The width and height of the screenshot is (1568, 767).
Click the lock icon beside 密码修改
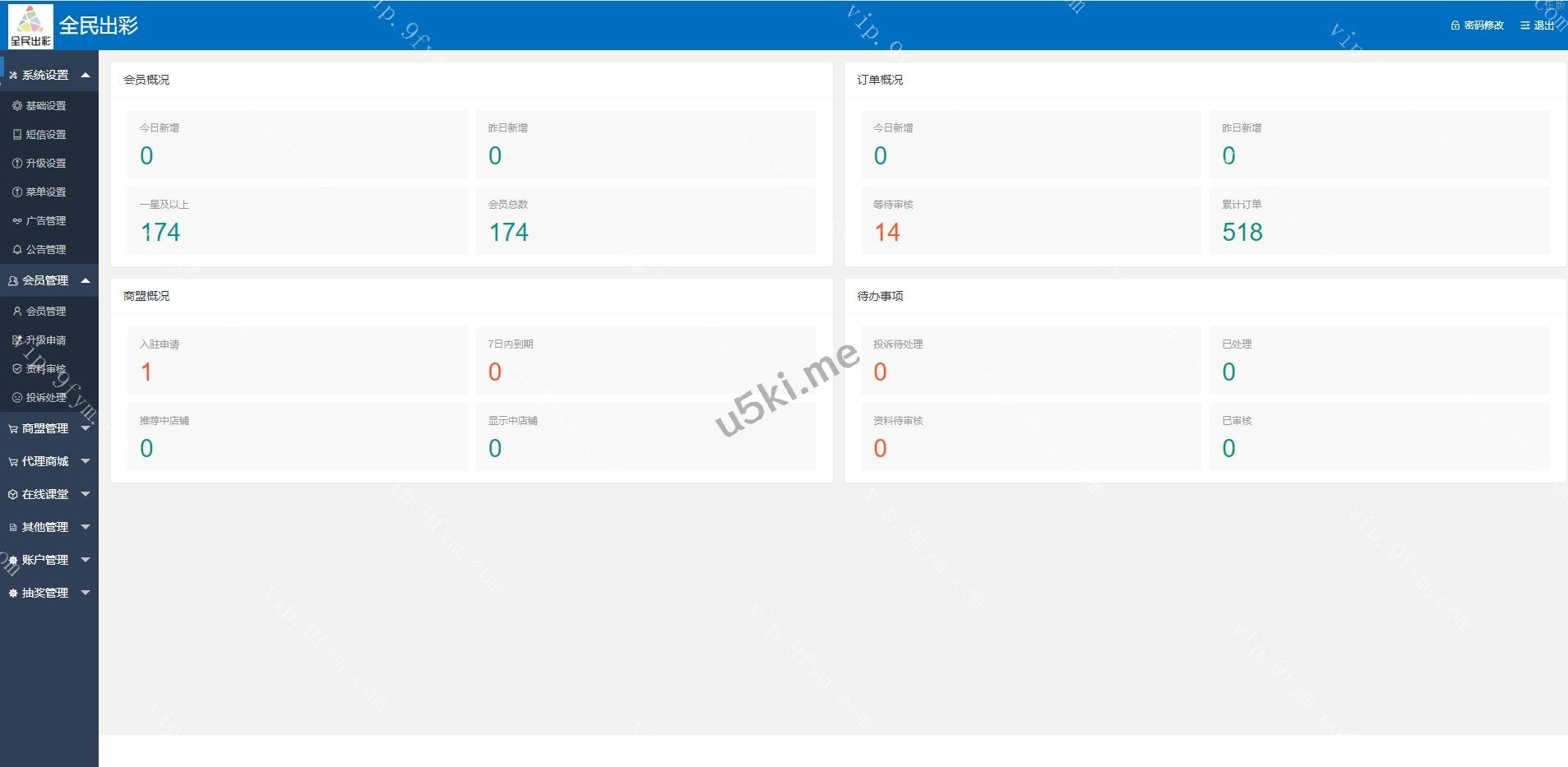pyautogui.click(x=1455, y=25)
